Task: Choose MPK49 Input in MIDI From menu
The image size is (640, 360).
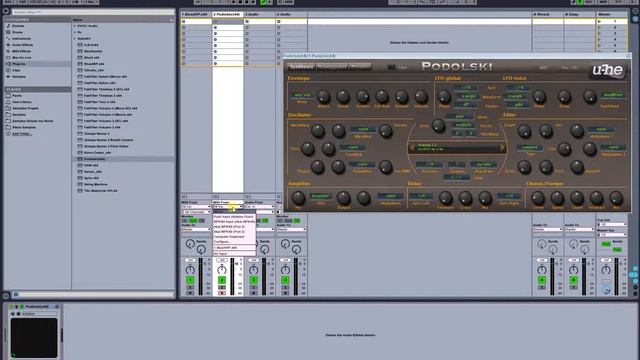Action: coord(233,222)
